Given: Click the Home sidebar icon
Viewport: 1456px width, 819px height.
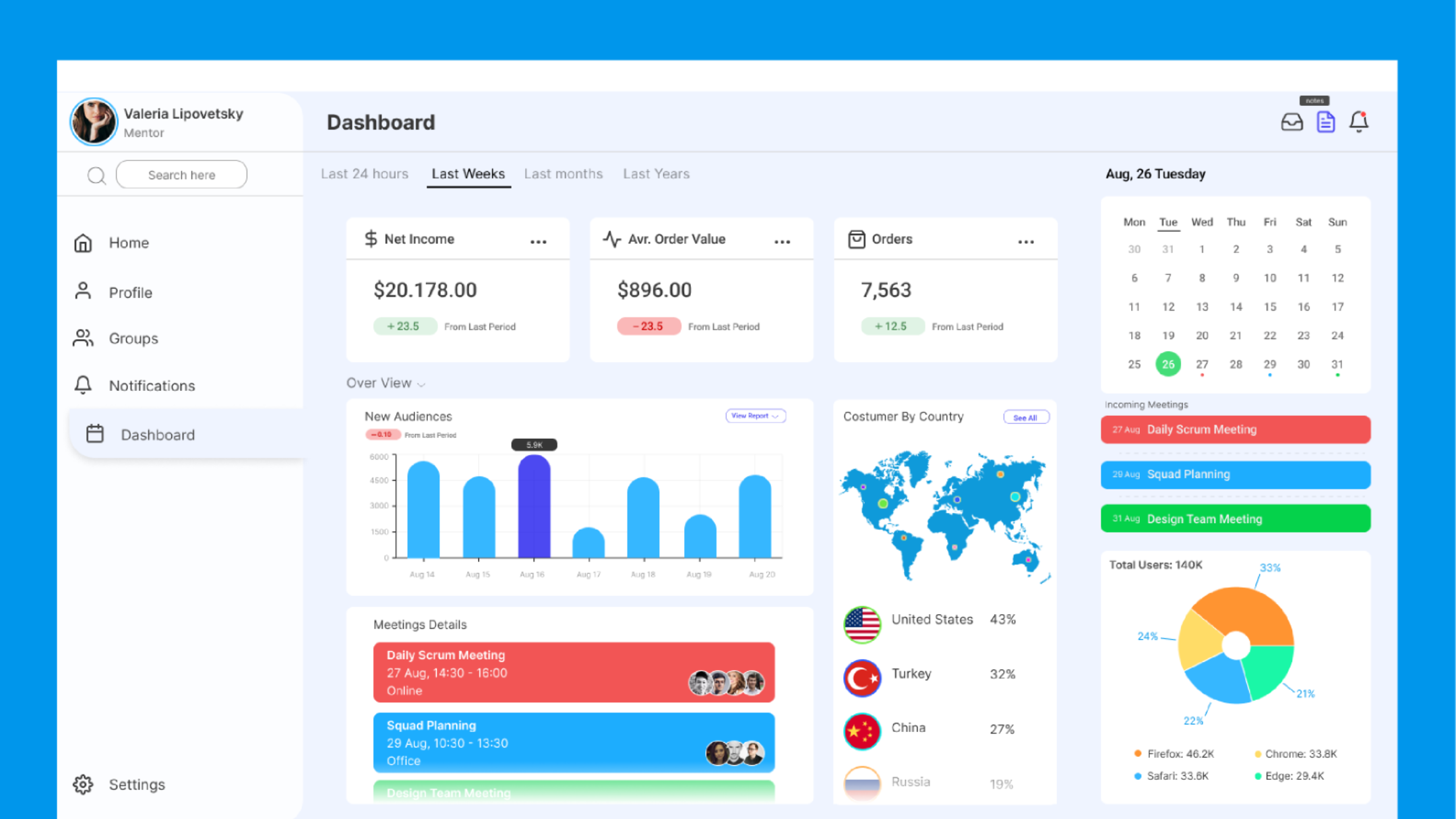Looking at the screenshot, I should (x=83, y=243).
